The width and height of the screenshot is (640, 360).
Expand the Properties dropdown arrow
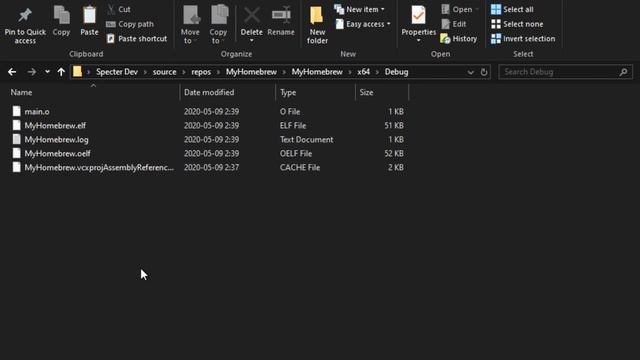click(x=418, y=40)
